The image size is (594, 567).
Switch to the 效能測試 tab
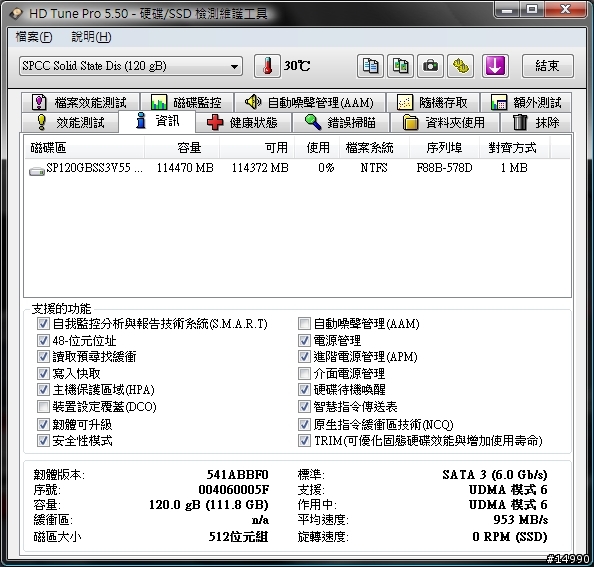click(70, 122)
